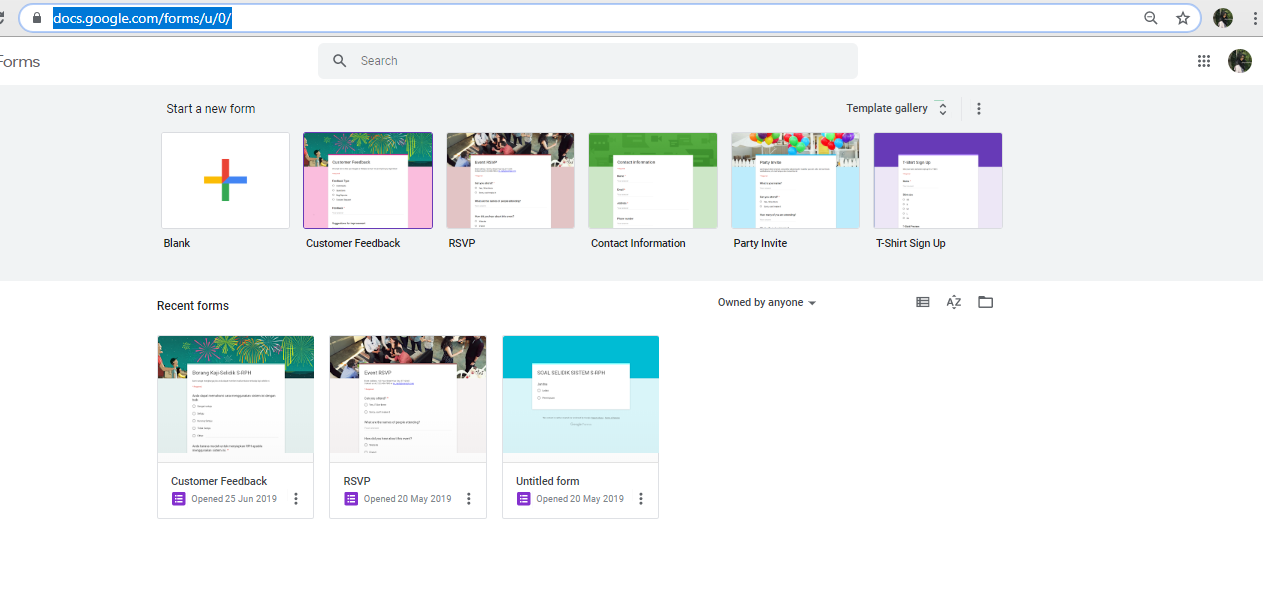
Task: Click the Party Invite template label
Action: [760, 243]
